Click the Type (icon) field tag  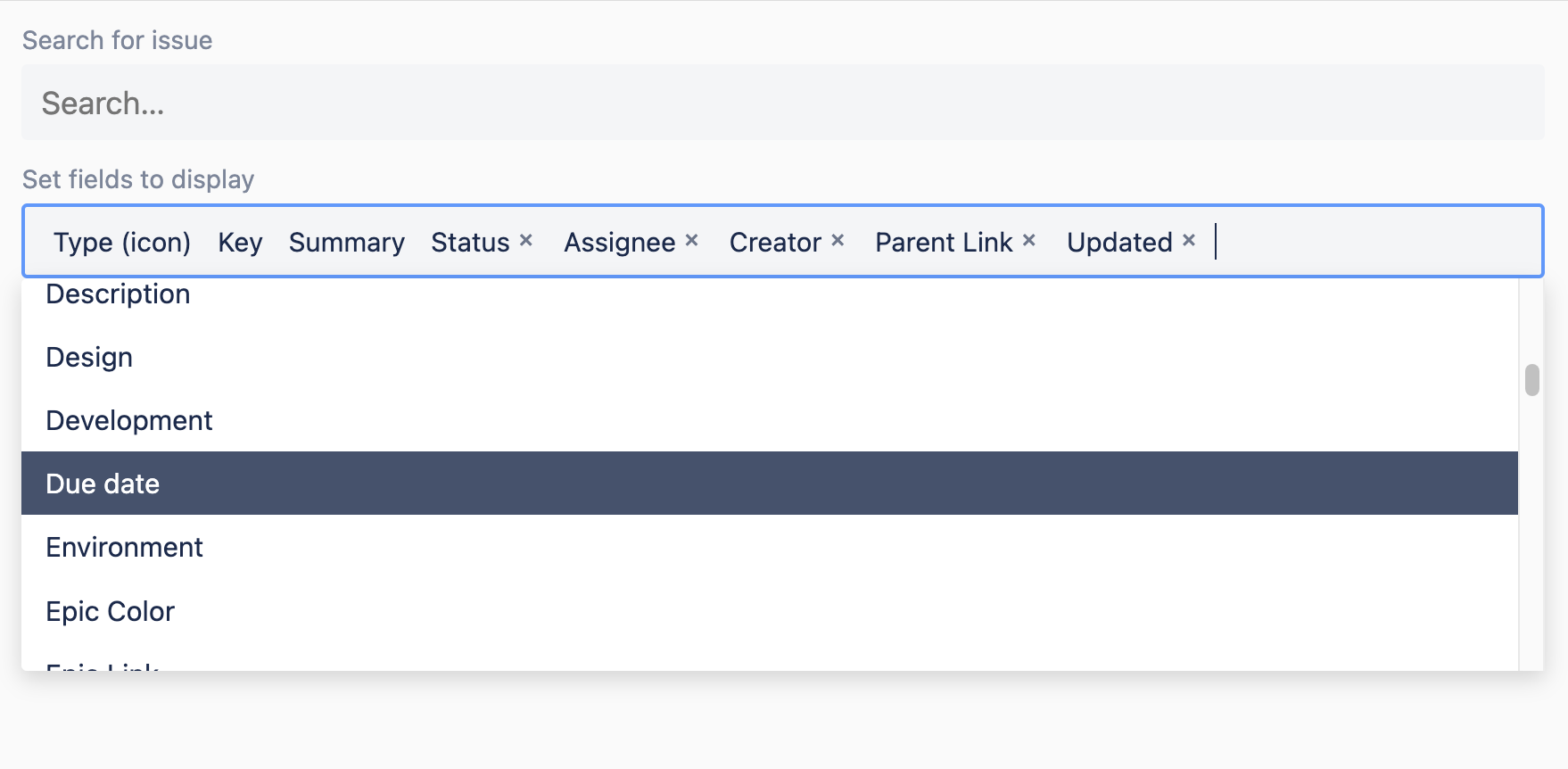pyautogui.click(x=122, y=242)
